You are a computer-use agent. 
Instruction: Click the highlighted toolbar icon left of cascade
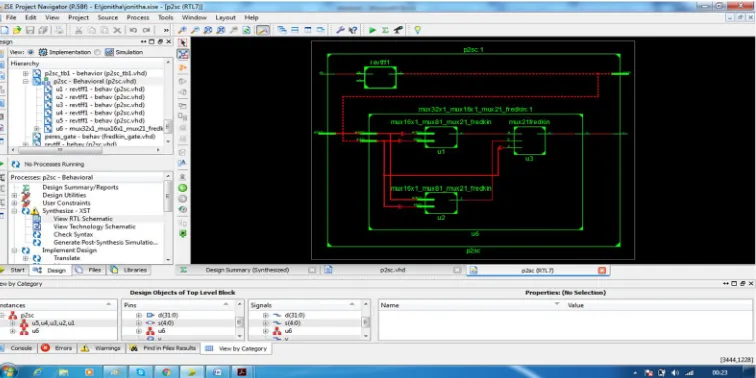click(x=263, y=30)
